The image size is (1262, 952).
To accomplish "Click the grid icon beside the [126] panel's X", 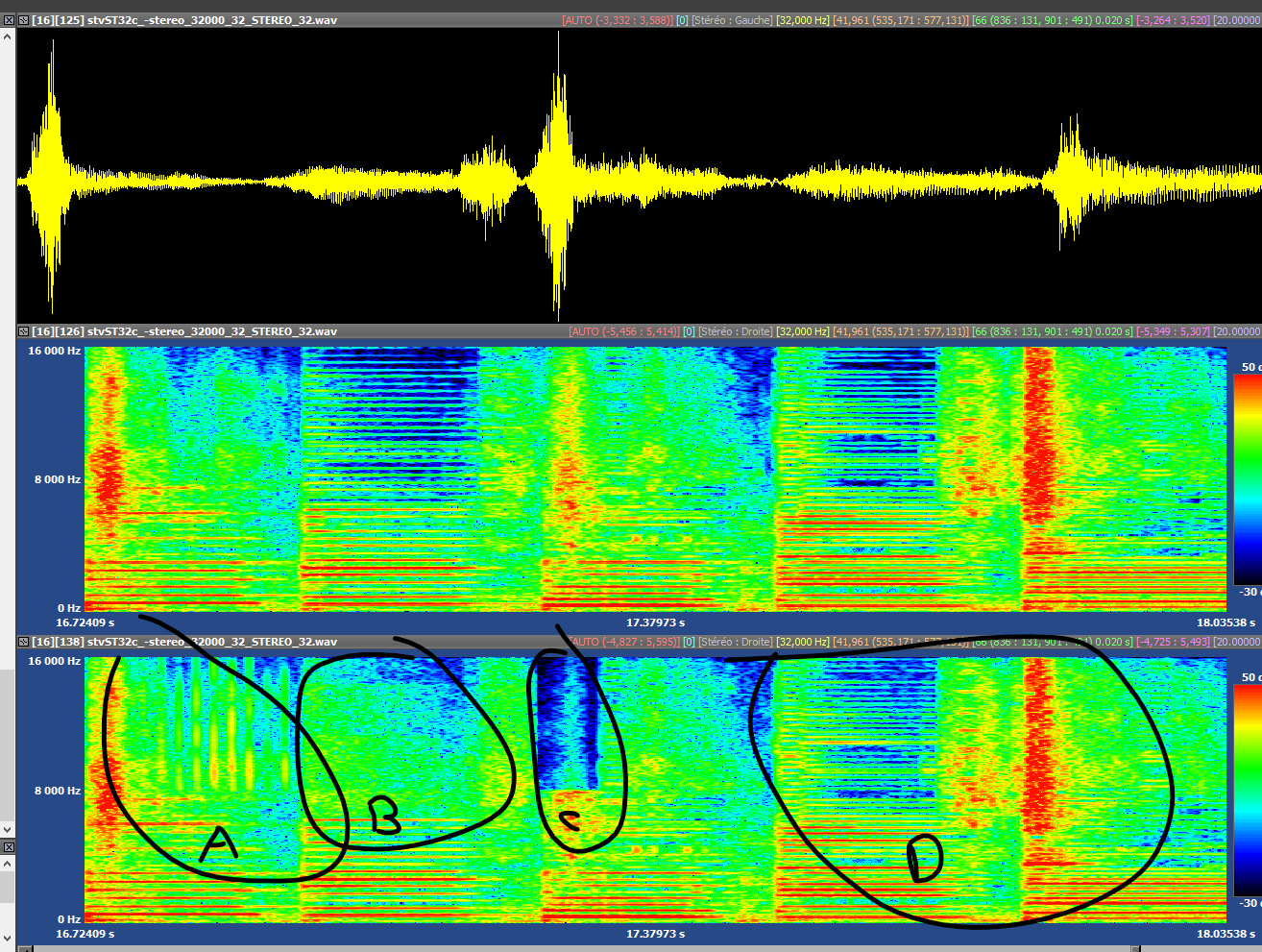I will [23, 331].
